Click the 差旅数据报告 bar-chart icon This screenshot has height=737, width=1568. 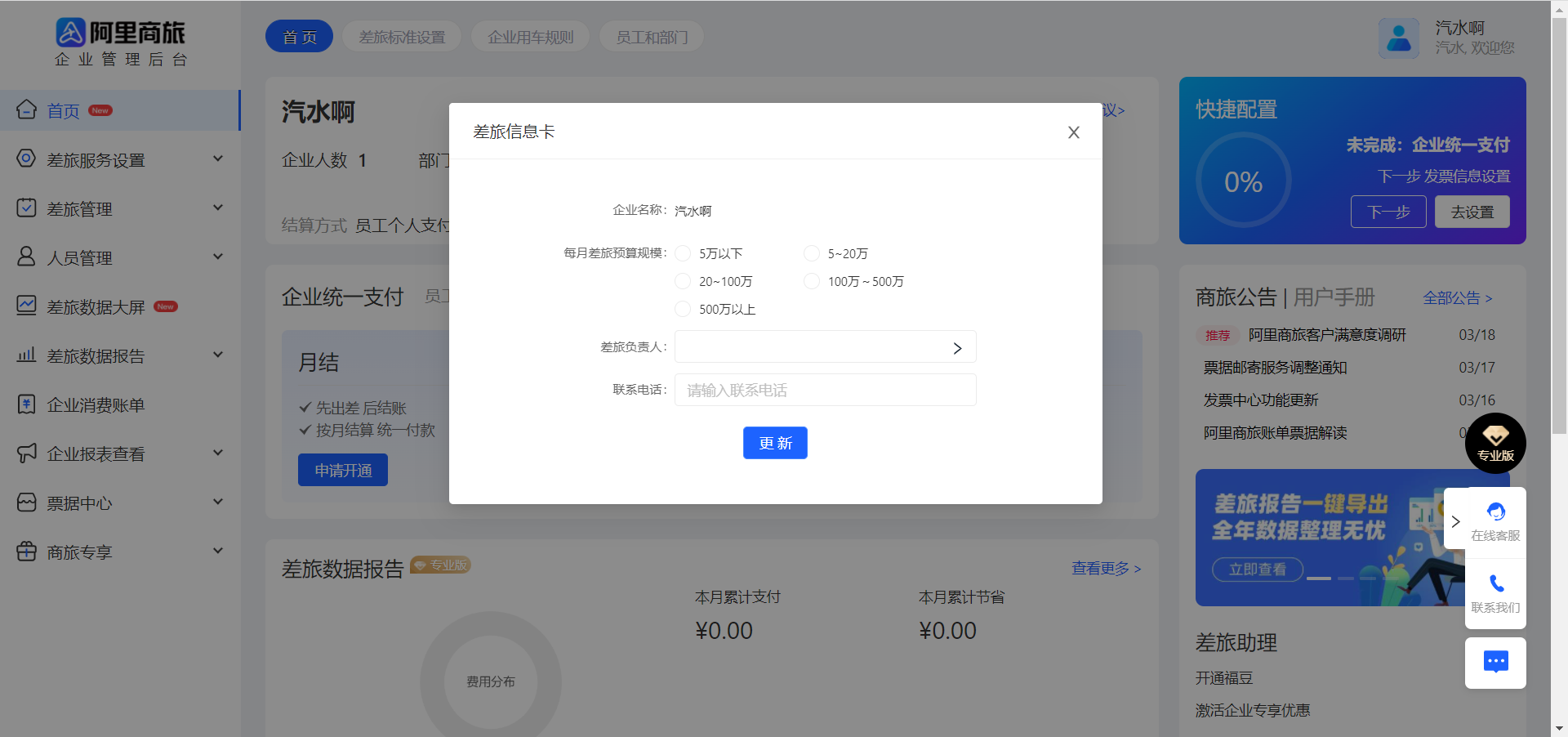(x=26, y=355)
